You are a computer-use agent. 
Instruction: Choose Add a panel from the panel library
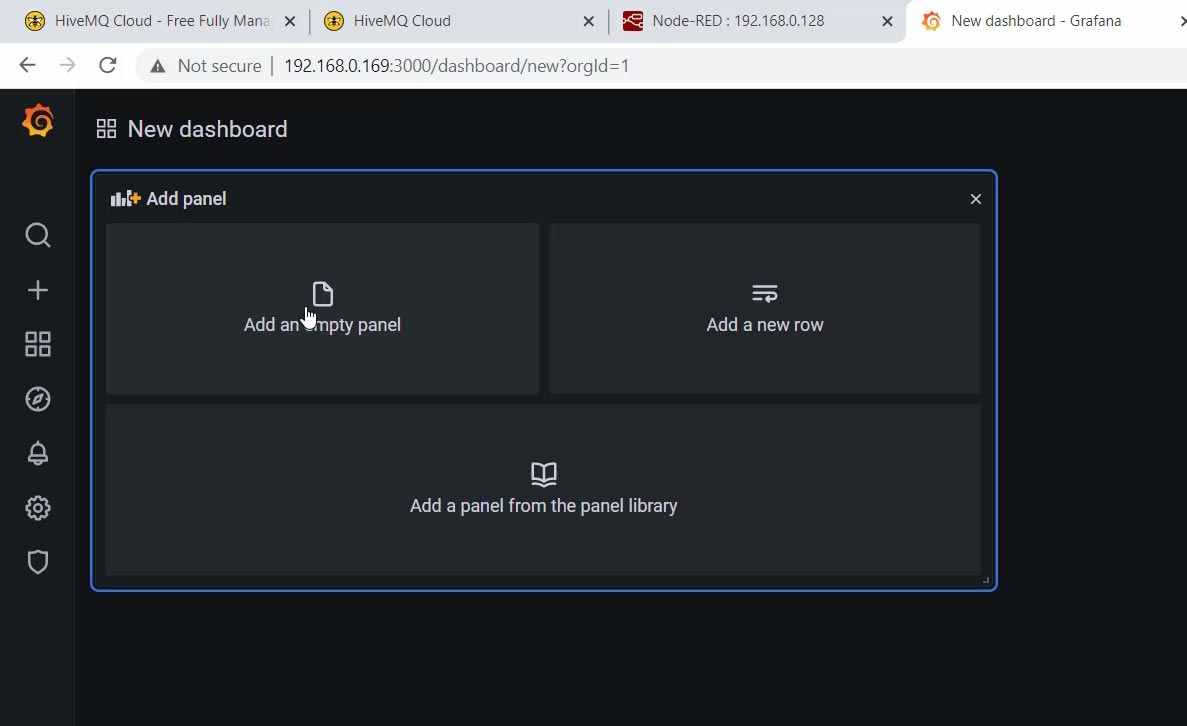click(x=544, y=489)
